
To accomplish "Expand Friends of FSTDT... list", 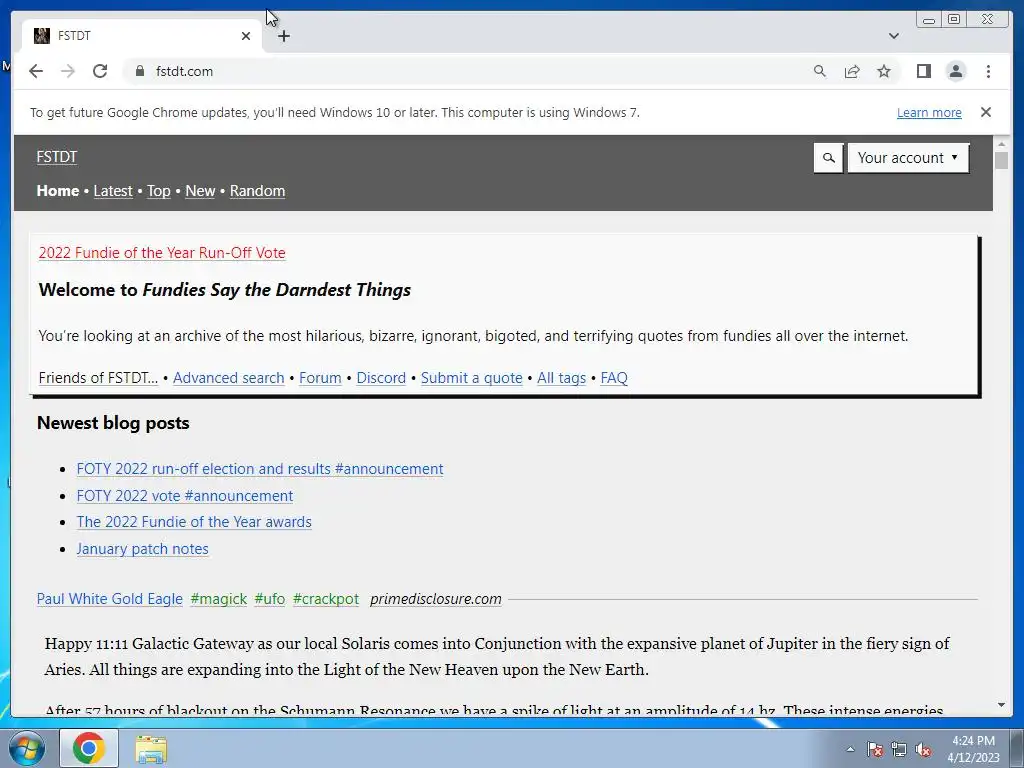I will click(98, 377).
